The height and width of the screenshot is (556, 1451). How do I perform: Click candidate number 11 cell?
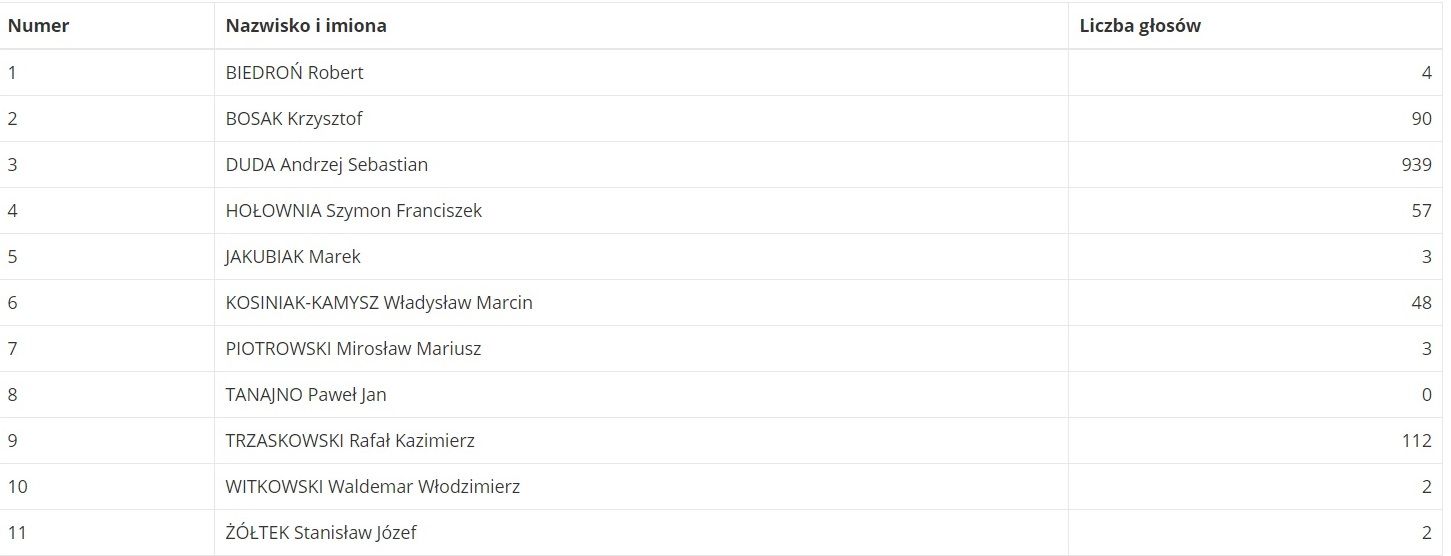[x=17, y=532]
